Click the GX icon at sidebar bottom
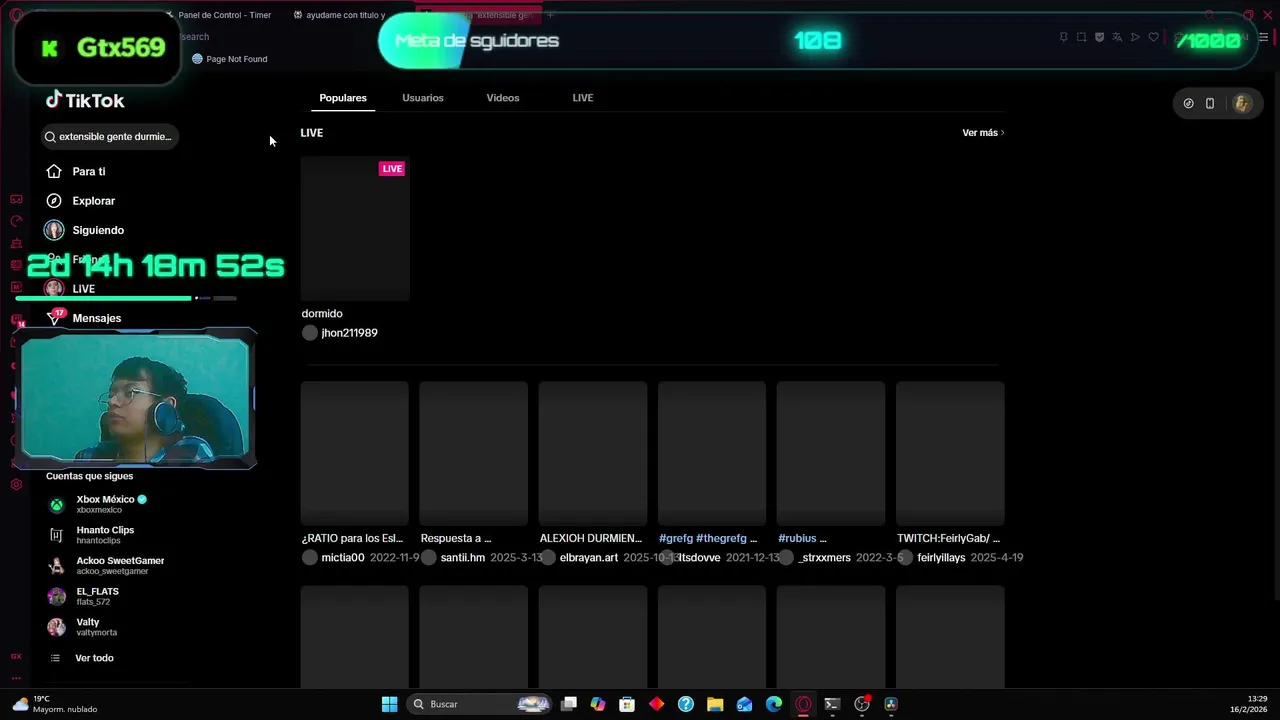1280x720 pixels. [x=16, y=656]
